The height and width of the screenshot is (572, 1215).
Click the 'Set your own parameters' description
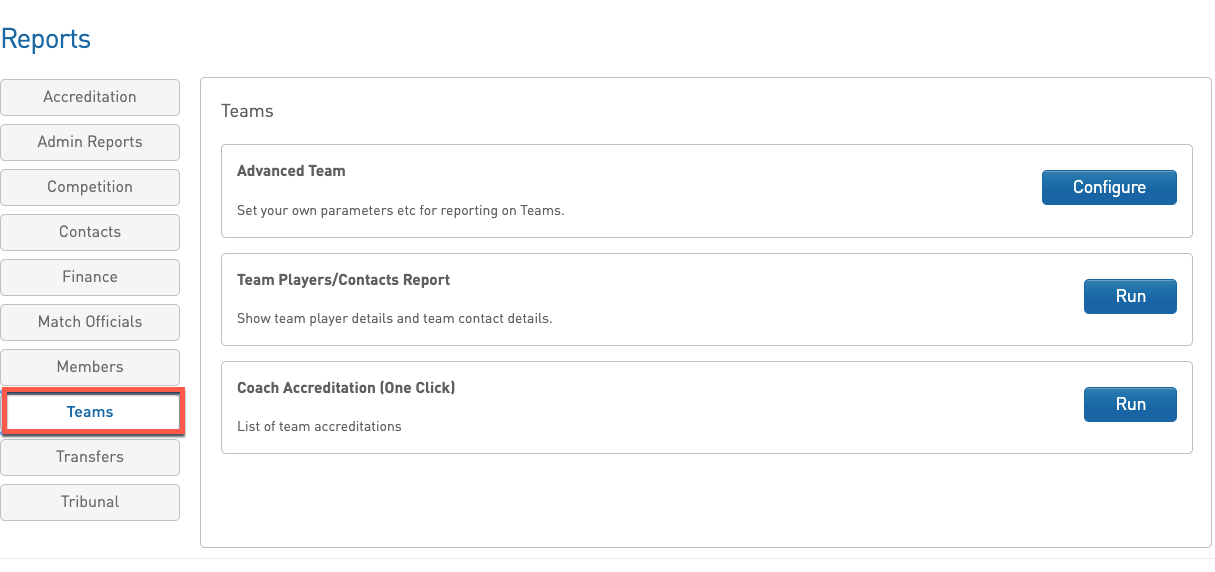pyautogui.click(x=400, y=211)
